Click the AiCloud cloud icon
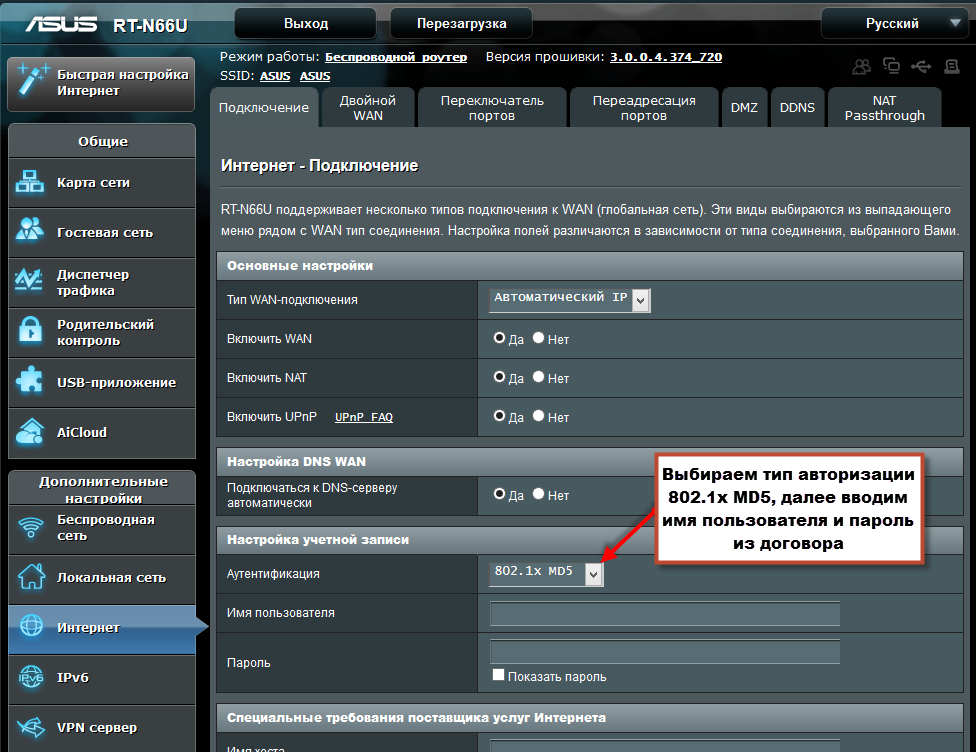 tap(30, 431)
